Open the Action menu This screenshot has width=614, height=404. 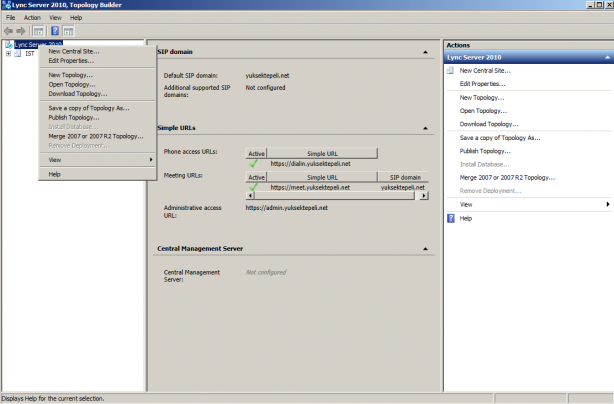[32, 18]
